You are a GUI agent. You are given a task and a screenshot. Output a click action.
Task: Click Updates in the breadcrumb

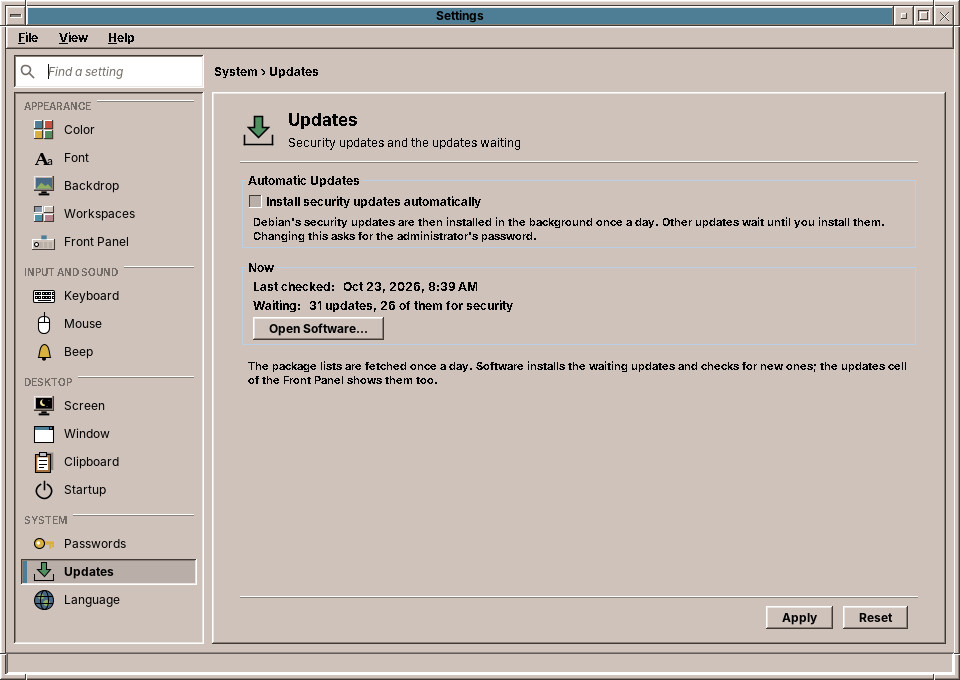[294, 72]
